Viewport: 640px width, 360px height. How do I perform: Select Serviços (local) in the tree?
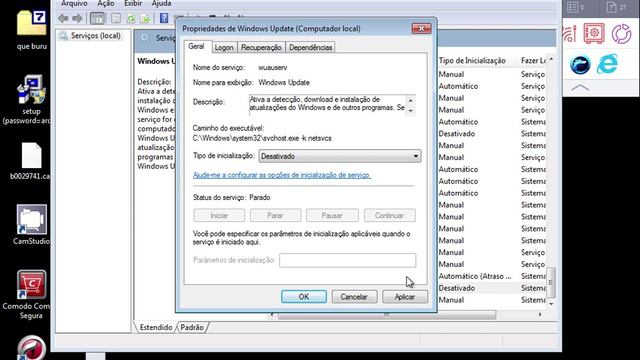click(x=96, y=36)
